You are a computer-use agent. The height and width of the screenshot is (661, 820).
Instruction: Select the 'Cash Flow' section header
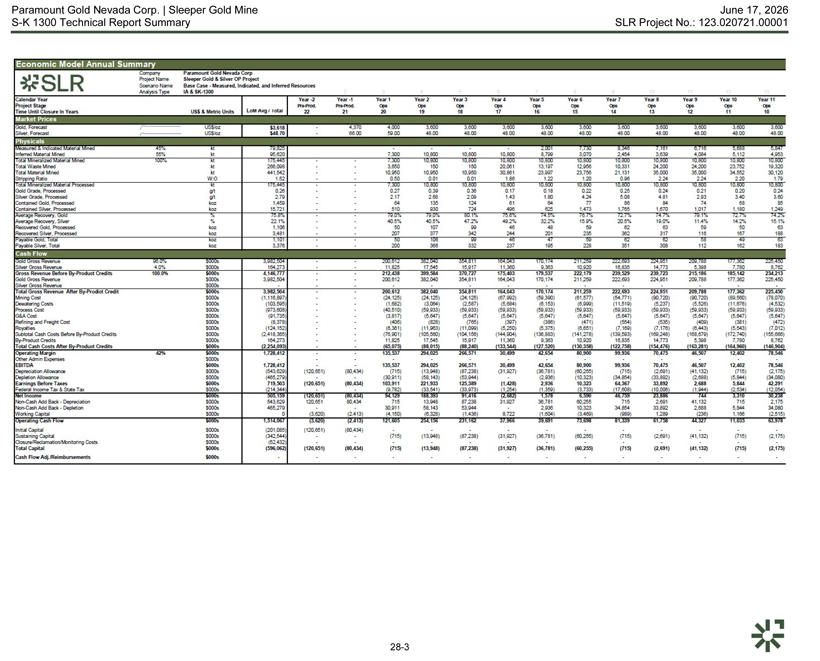click(400, 254)
